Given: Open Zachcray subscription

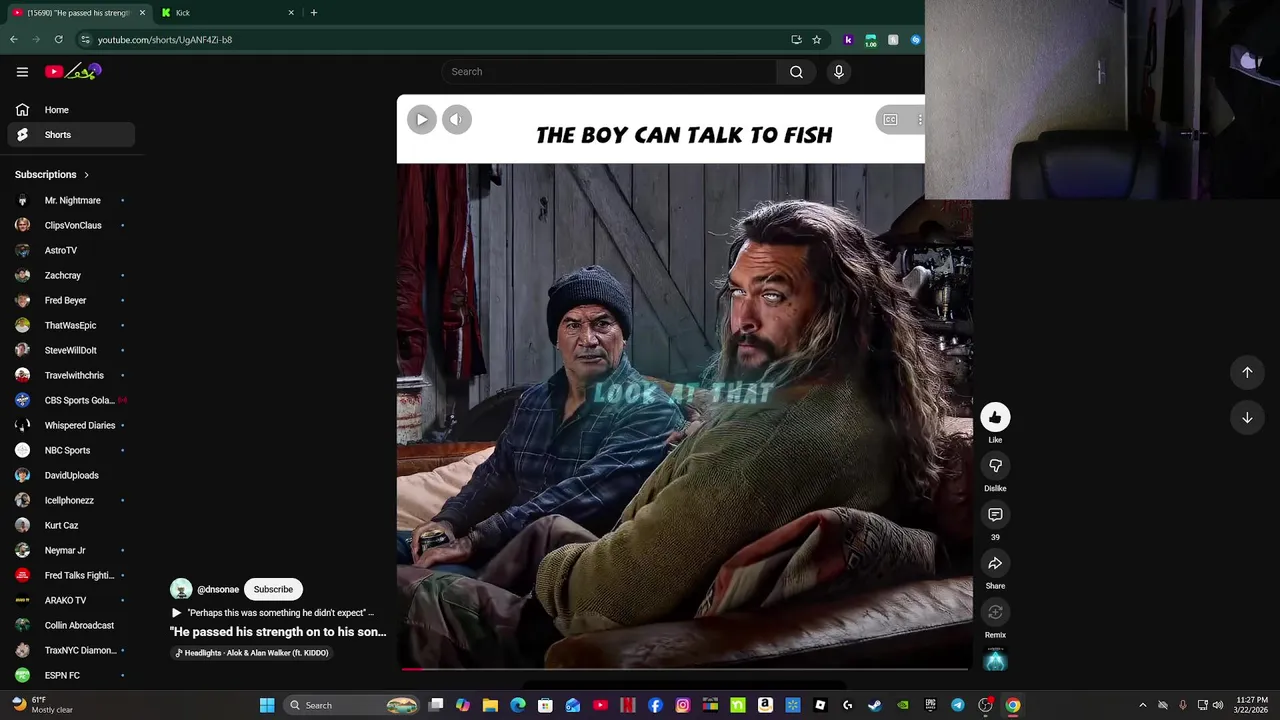Looking at the screenshot, I should (x=71, y=275).
